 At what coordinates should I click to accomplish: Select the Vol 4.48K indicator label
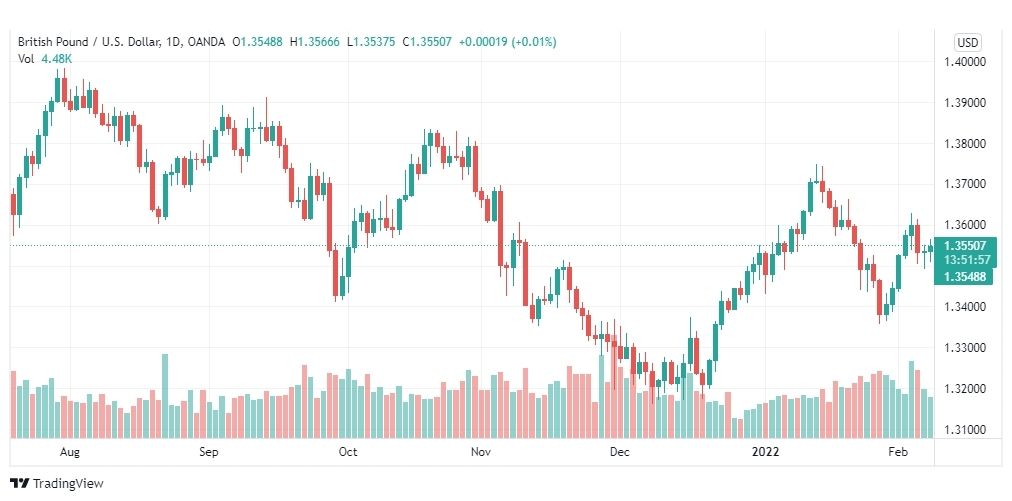(x=45, y=59)
